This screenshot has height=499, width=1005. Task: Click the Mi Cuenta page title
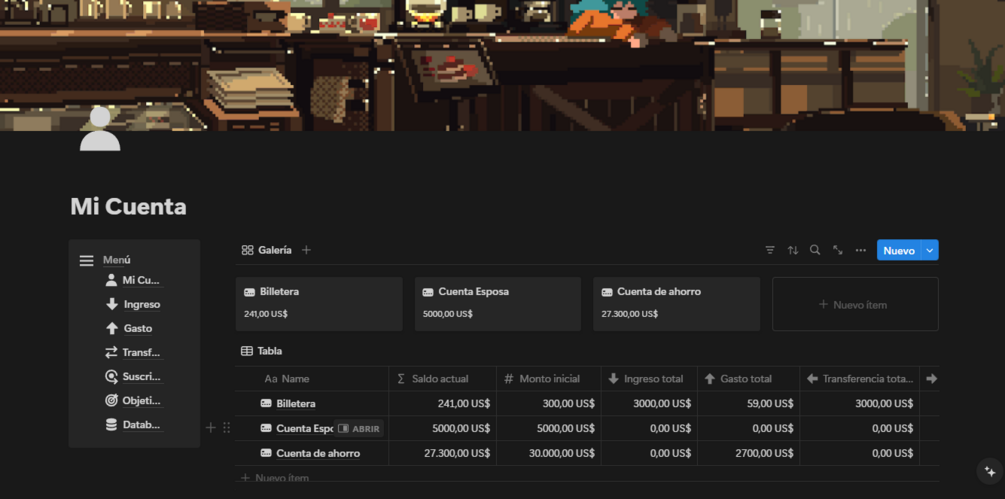coord(128,207)
